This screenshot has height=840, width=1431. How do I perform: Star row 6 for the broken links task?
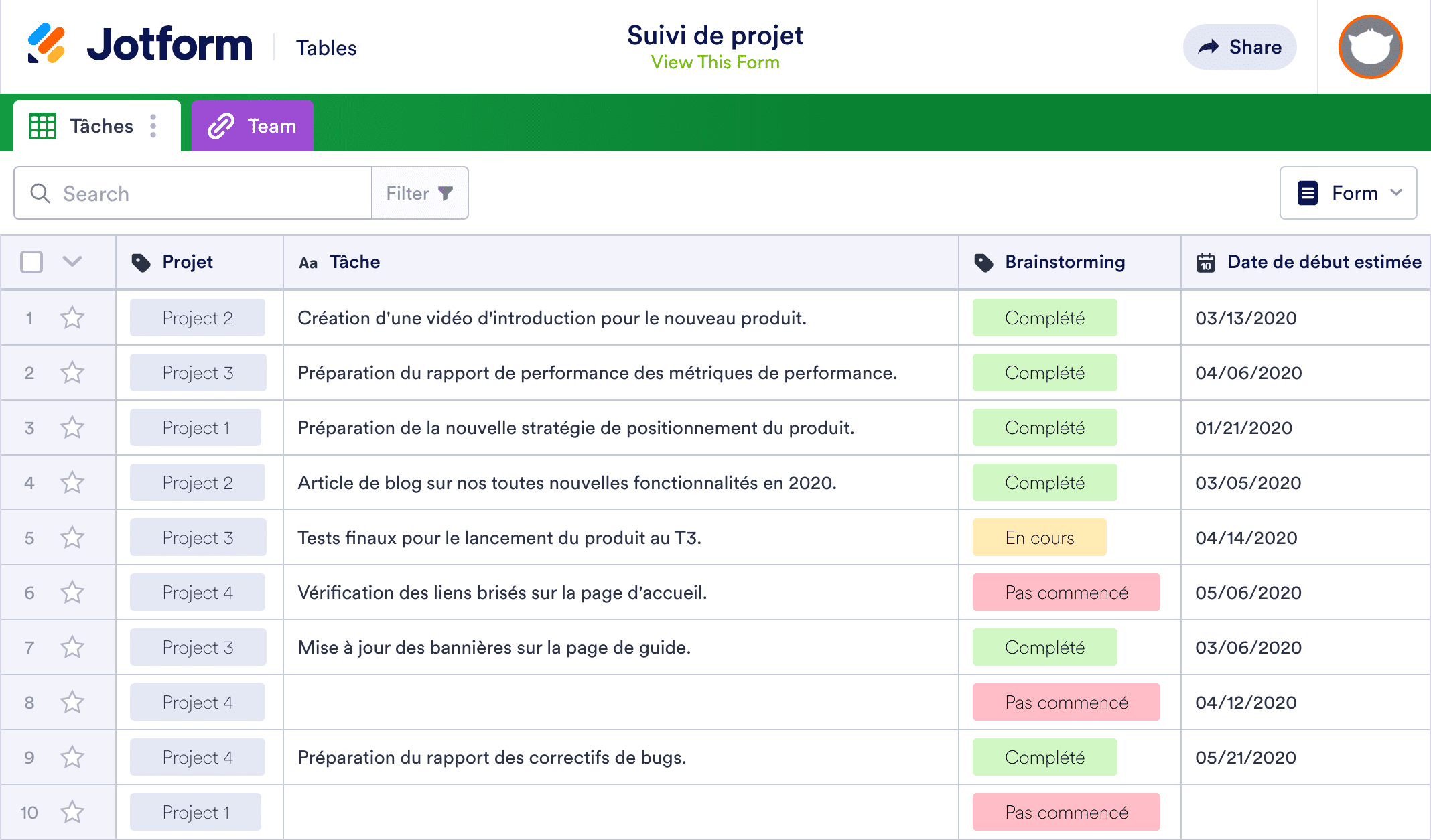point(72,592)
